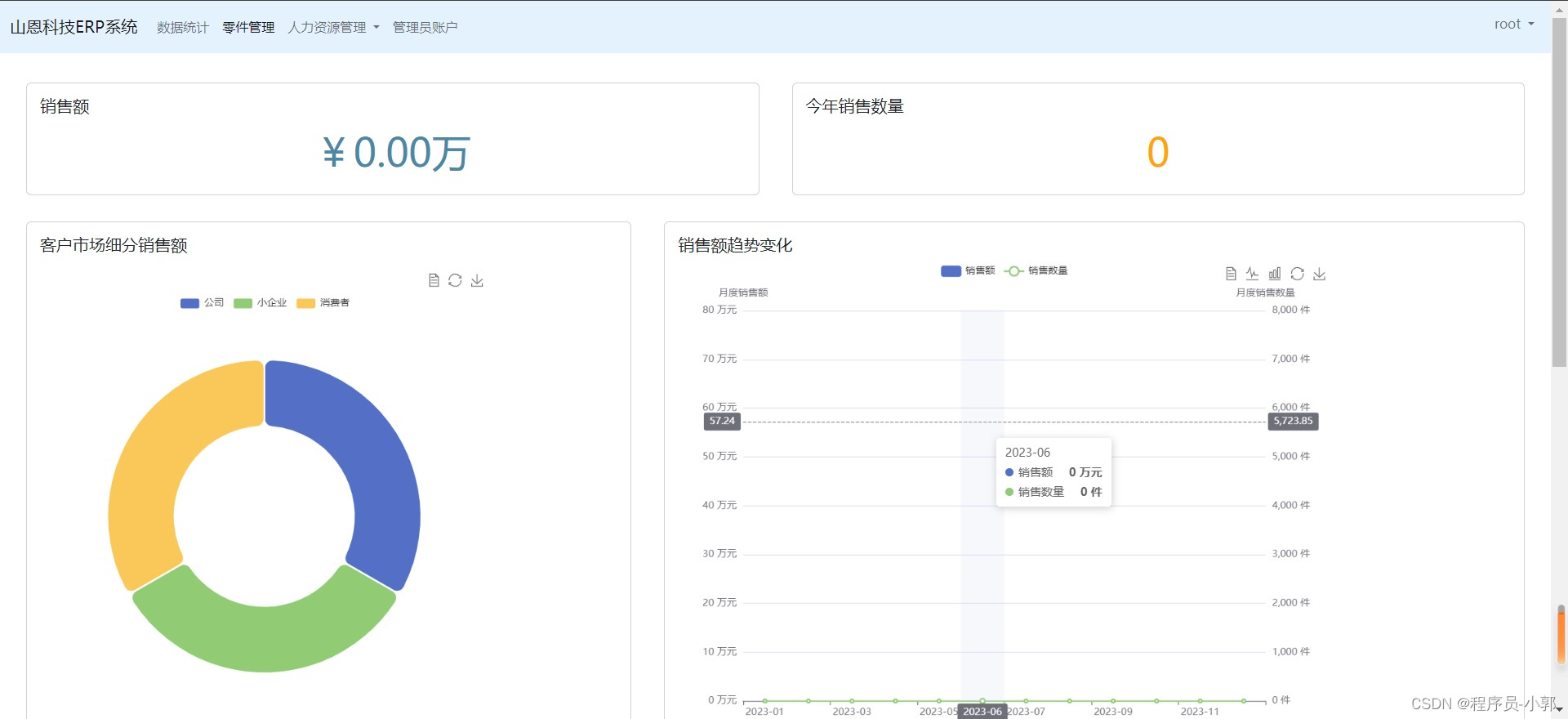The height and width of the screenshot is (719, 1568).
Task: Expand 人力资源管理 dropdown menu
Action: click(x=333, y=27)
